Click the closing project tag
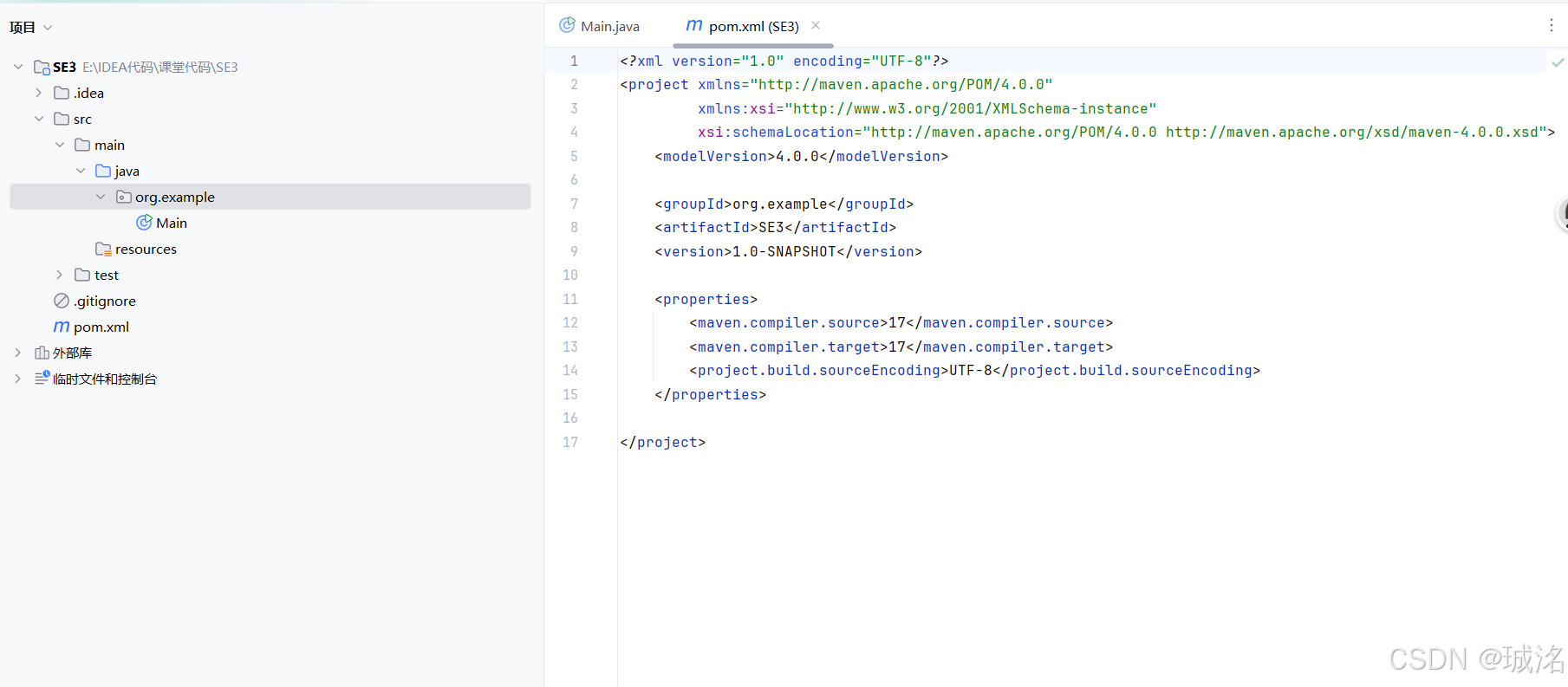Viewport: 1568px width, 687px height. coord(662,442)
